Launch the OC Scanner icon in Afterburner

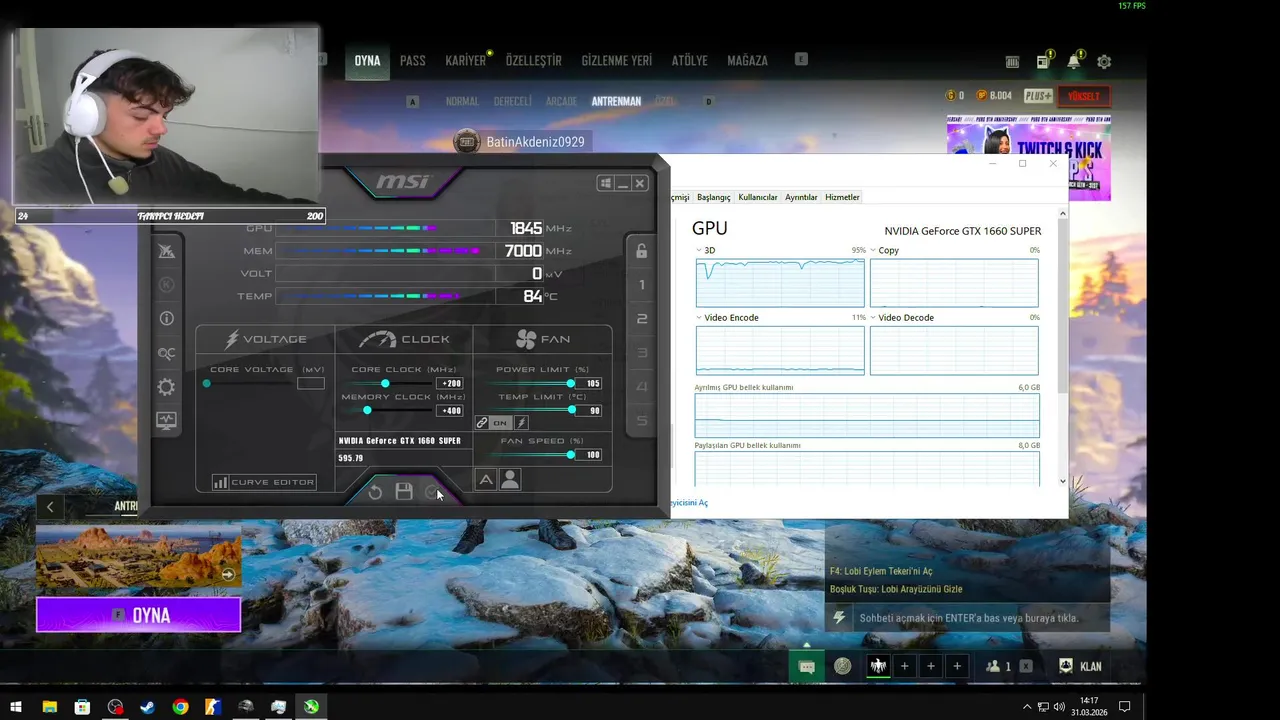pos(166,353)
